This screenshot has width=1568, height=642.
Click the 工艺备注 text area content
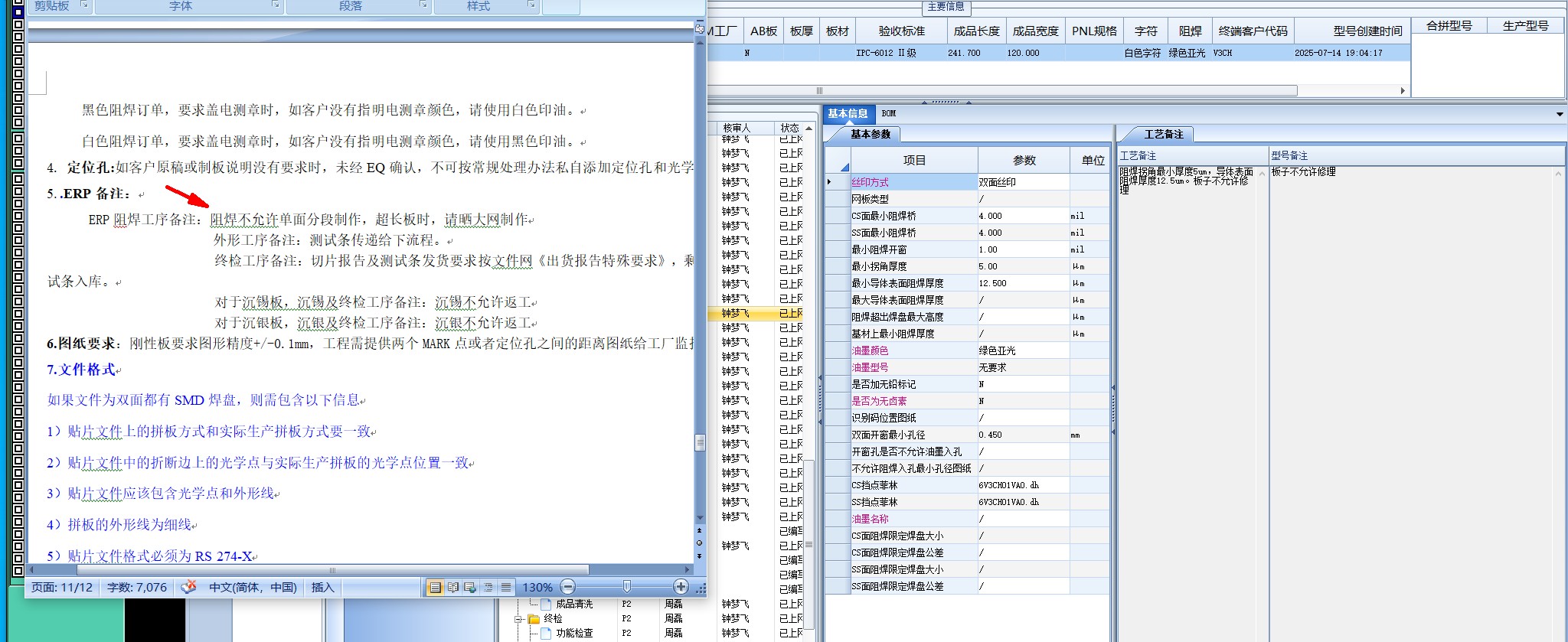[x=1186, y=181]
